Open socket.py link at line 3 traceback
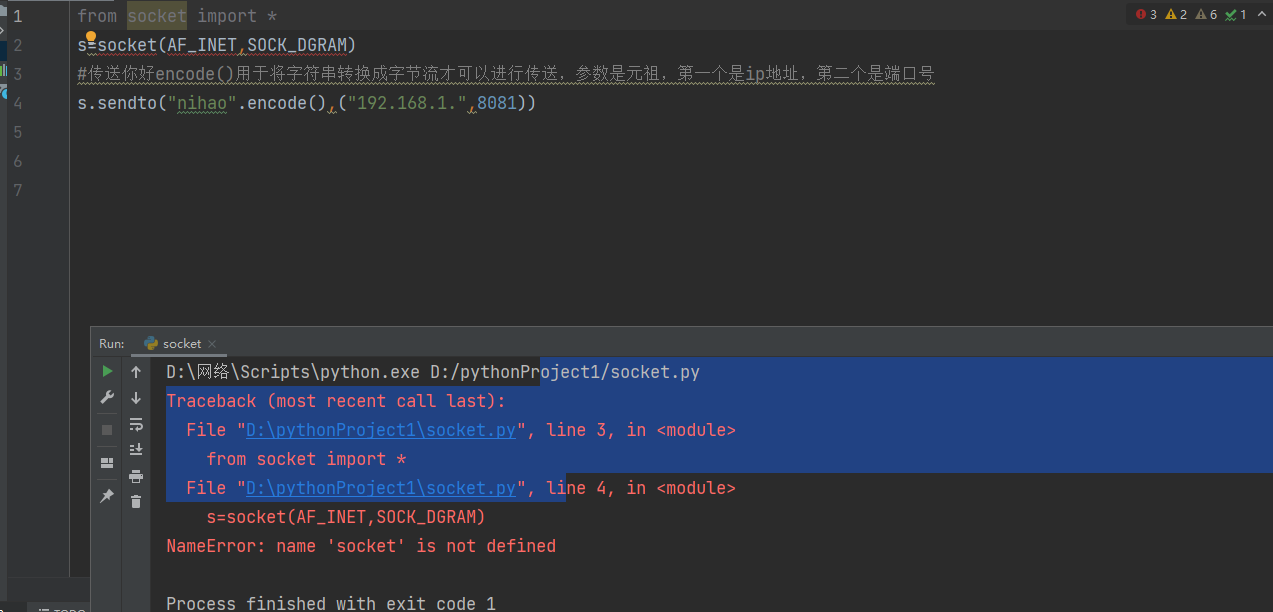 pos(381,430)
